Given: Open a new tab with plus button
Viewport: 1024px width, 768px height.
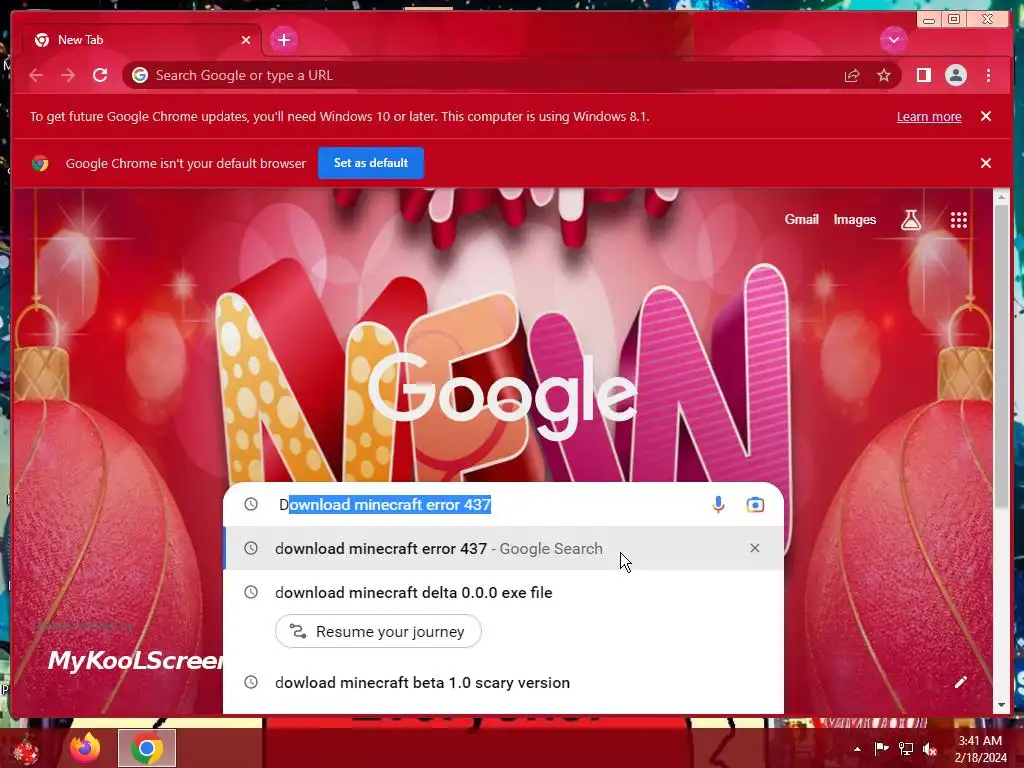Looking at the screenshot, I should 283,40.
